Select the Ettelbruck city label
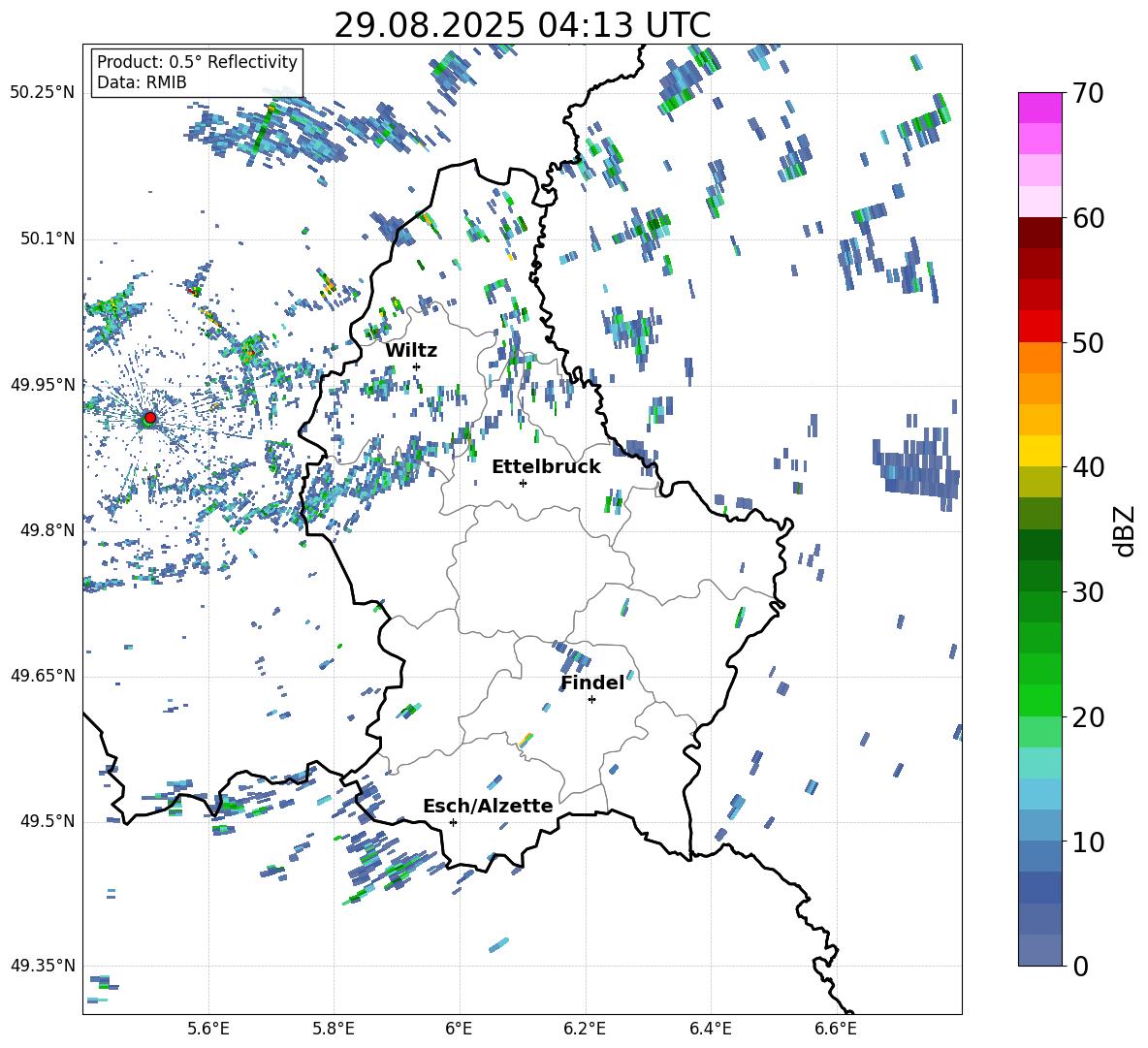Image resolution: width=1148 pixels, height=1048 pixels. click(x=546, y=467)
